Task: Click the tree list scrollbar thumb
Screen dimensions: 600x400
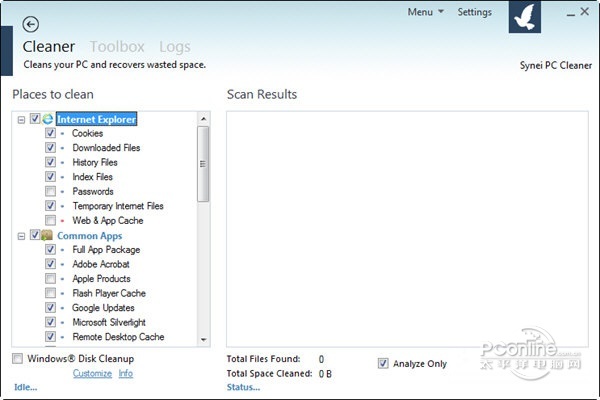Action: point(203,164)
